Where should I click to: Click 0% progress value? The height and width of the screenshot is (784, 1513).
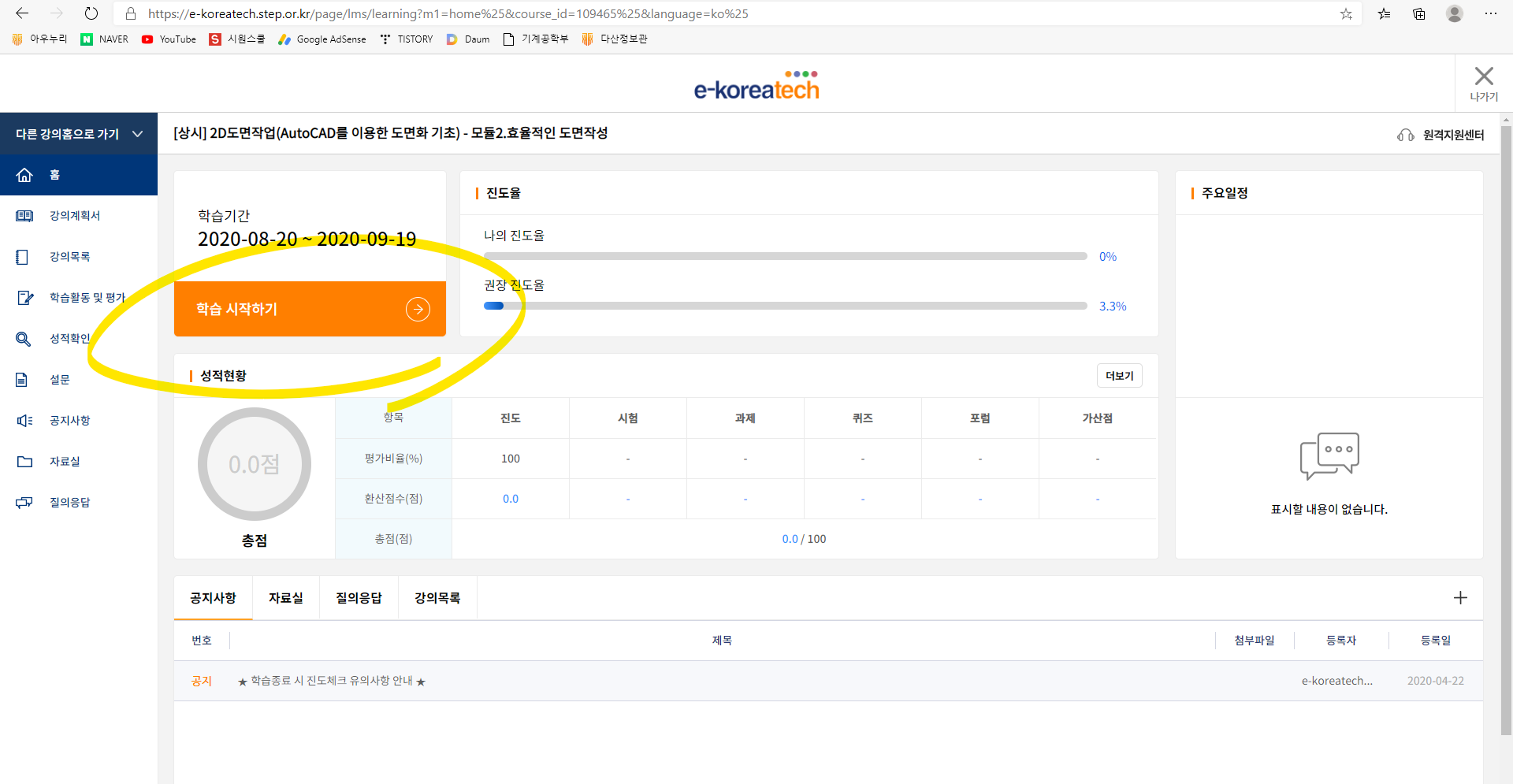coord(1108,257)
